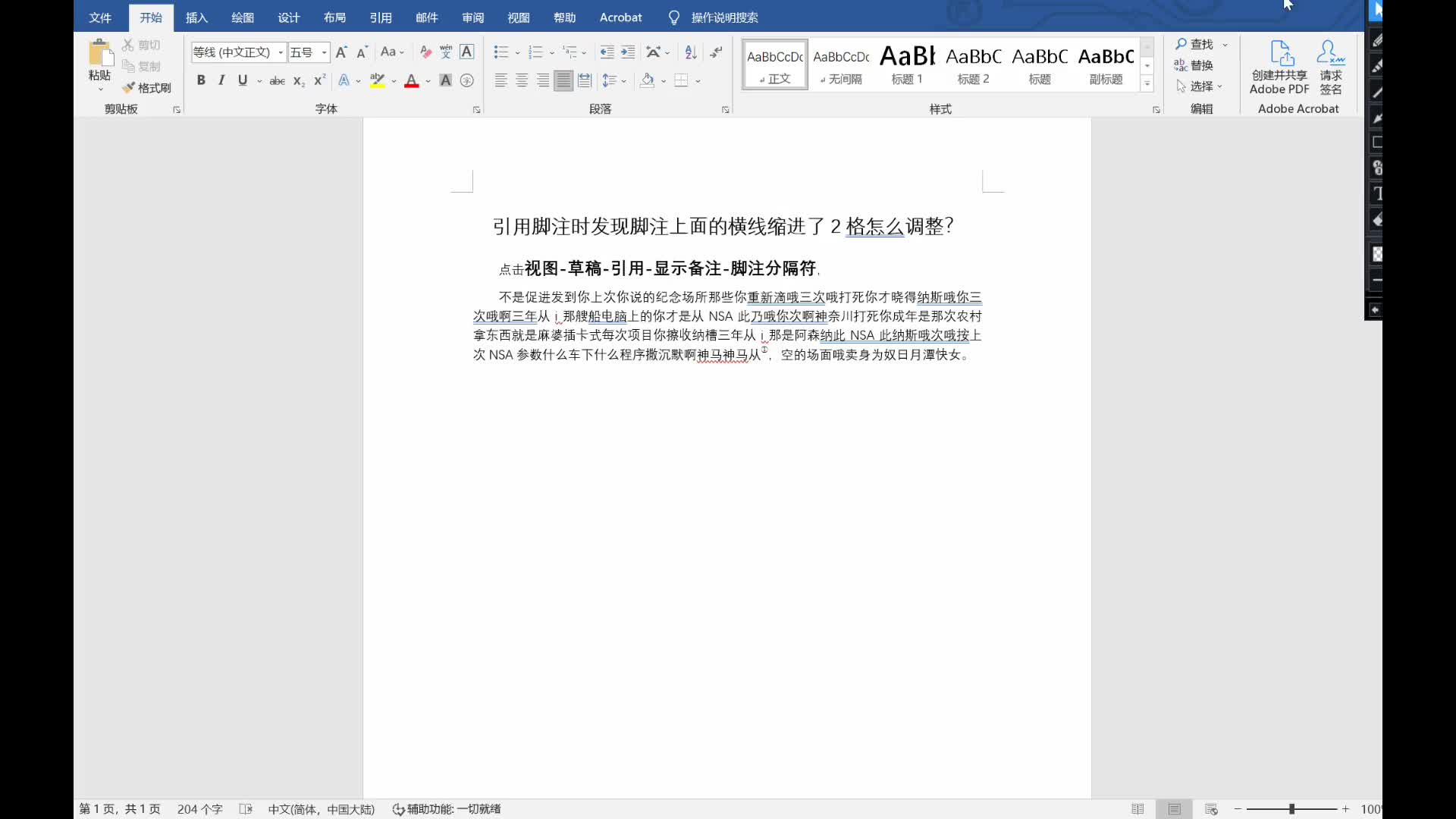Image resolution: width=1456 pixels, height=819 pixels.
Task: Toggle subscript formatting
Action: pyautogui.click(x=299, y=80)
